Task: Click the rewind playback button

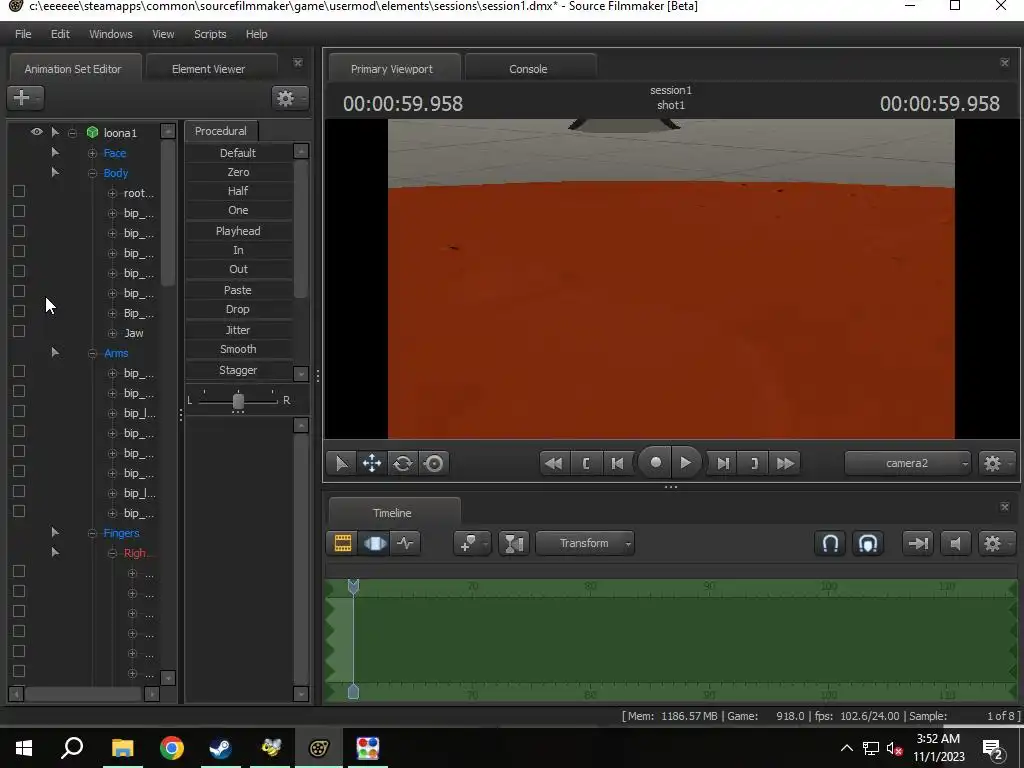Action: (x=554, y=464)
